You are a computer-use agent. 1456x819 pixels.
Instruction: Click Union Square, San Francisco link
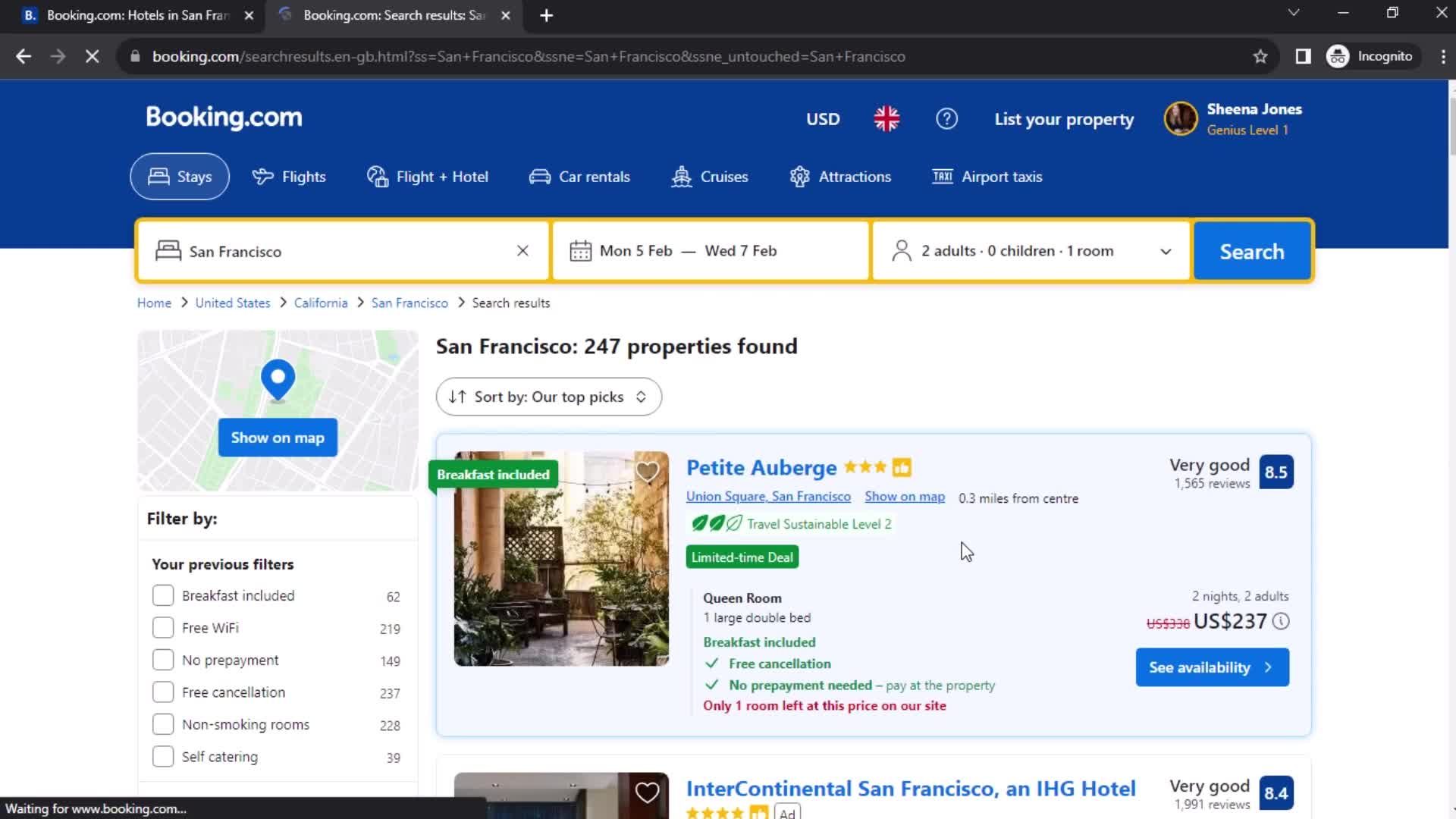tap(768, 497)
